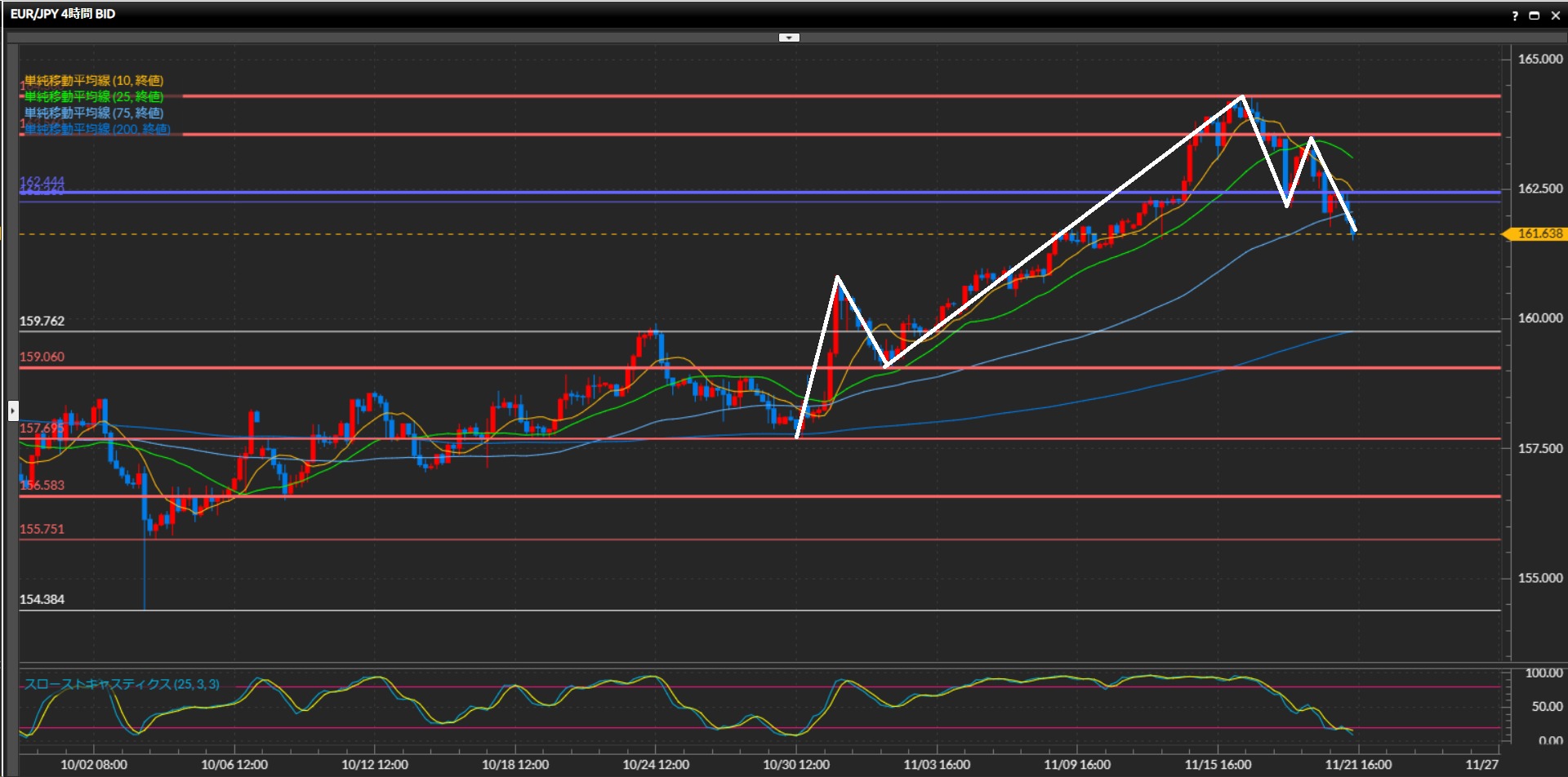
Task: Select the 154.384 white horizontal line label
Action: click(42, 600)
